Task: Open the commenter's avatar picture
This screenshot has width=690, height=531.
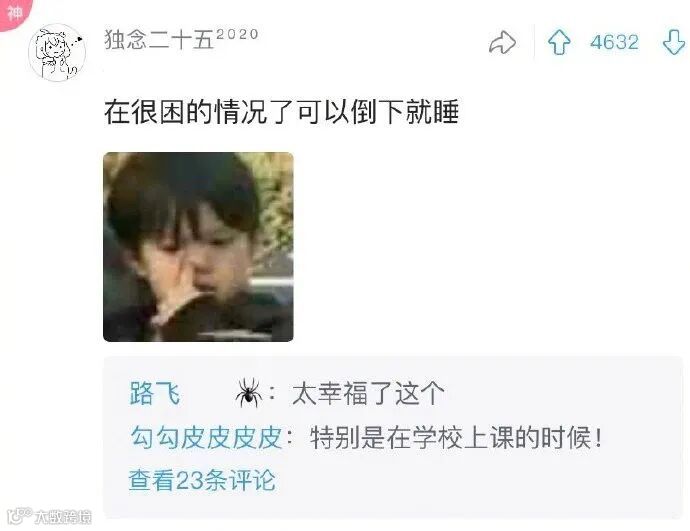Action: pos(57,53)
